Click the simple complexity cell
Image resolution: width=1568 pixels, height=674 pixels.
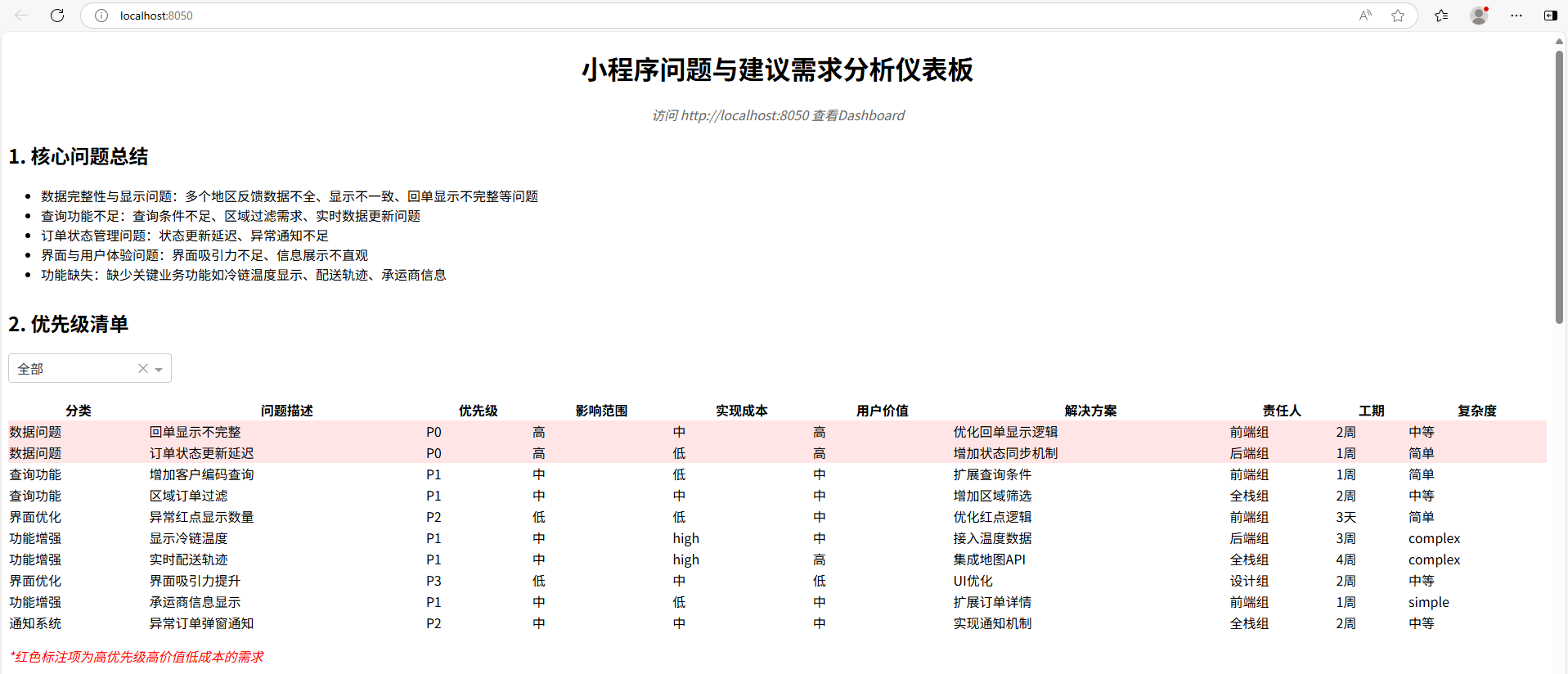pos(1477,602)
